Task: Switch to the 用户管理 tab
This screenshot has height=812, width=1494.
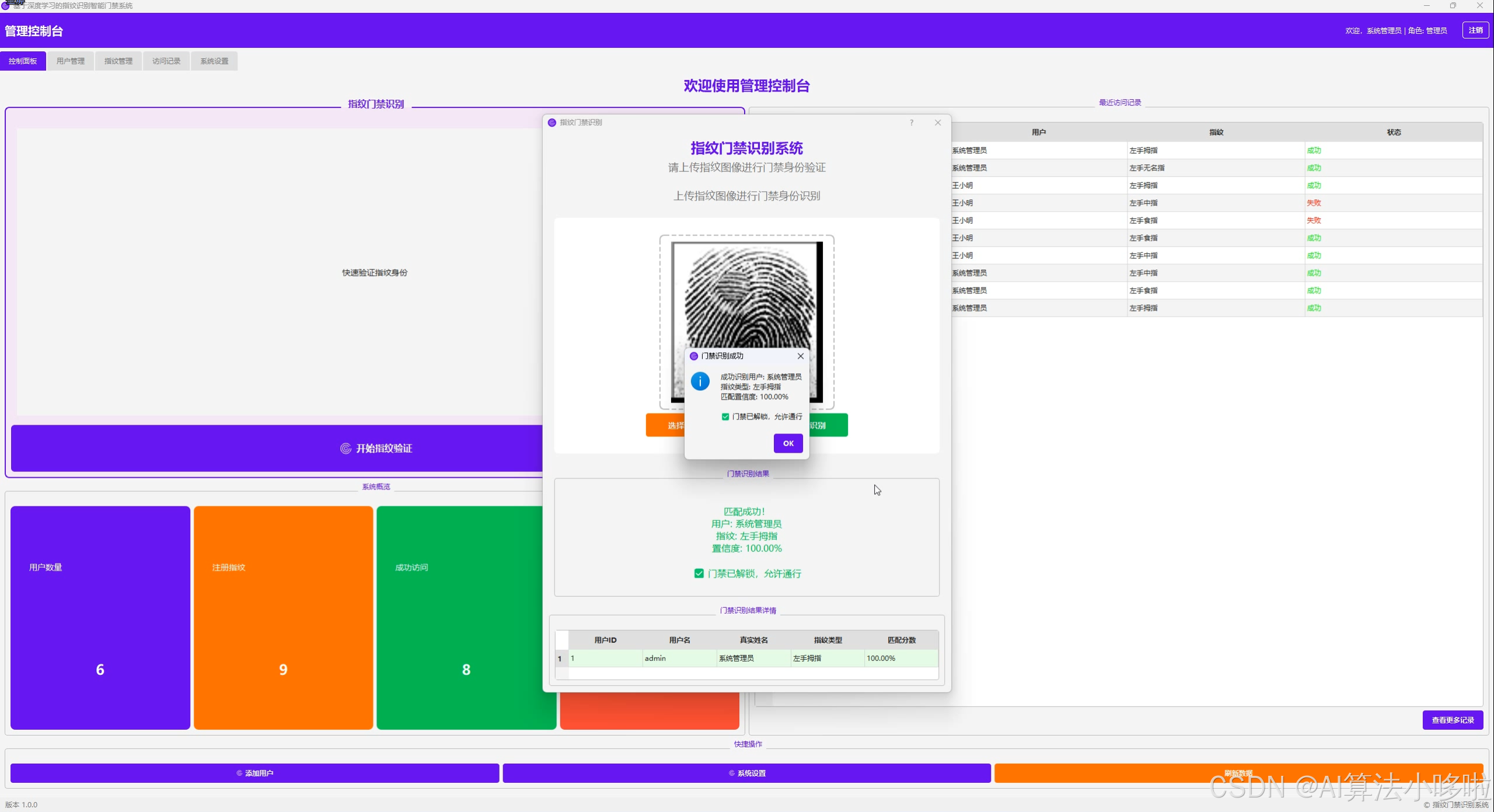Action: point(71,61)
